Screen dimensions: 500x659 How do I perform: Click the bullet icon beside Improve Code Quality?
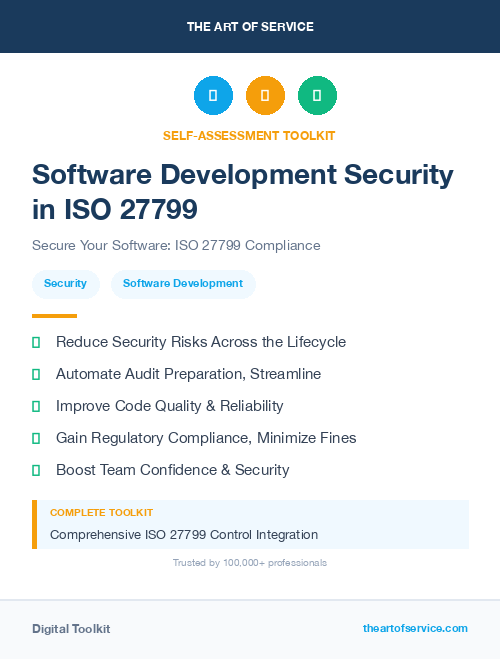point(36,406)
